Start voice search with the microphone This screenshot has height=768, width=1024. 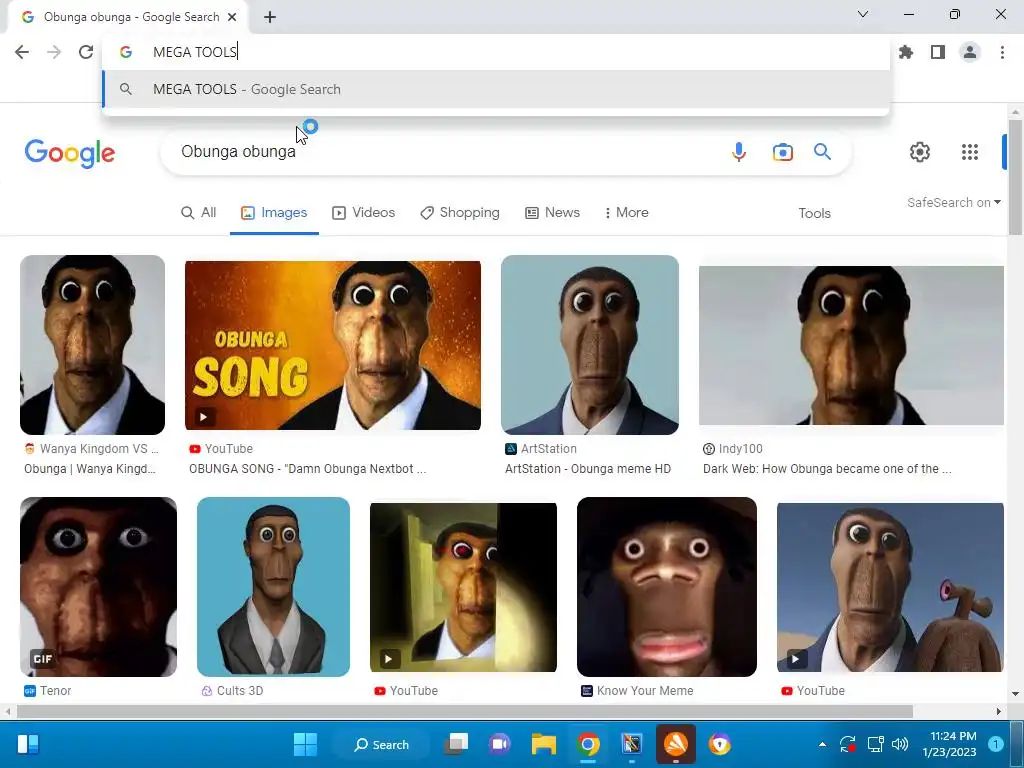tap(739, 152)
